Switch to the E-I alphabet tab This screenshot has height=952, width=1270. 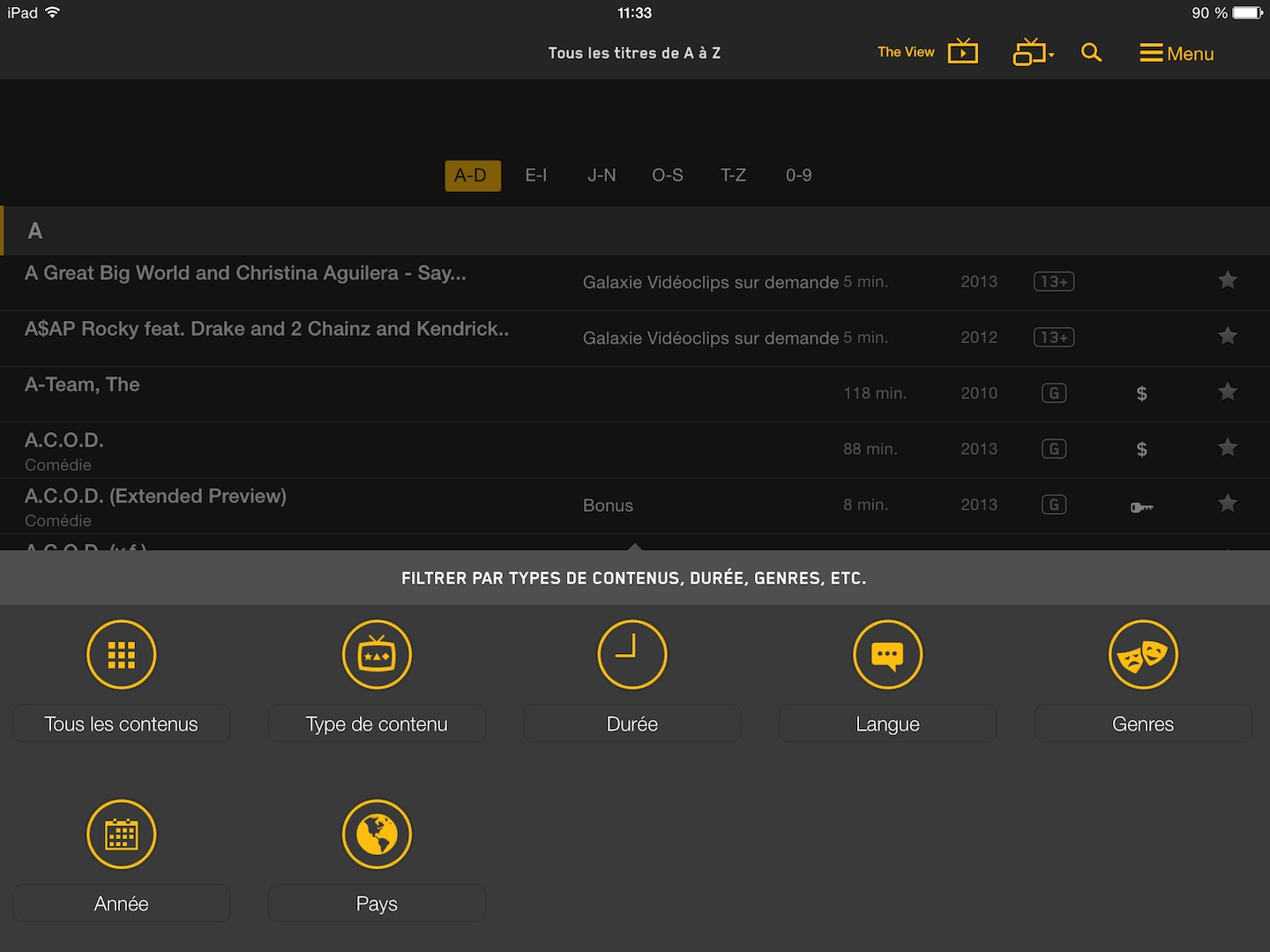[x=536, y=175]
